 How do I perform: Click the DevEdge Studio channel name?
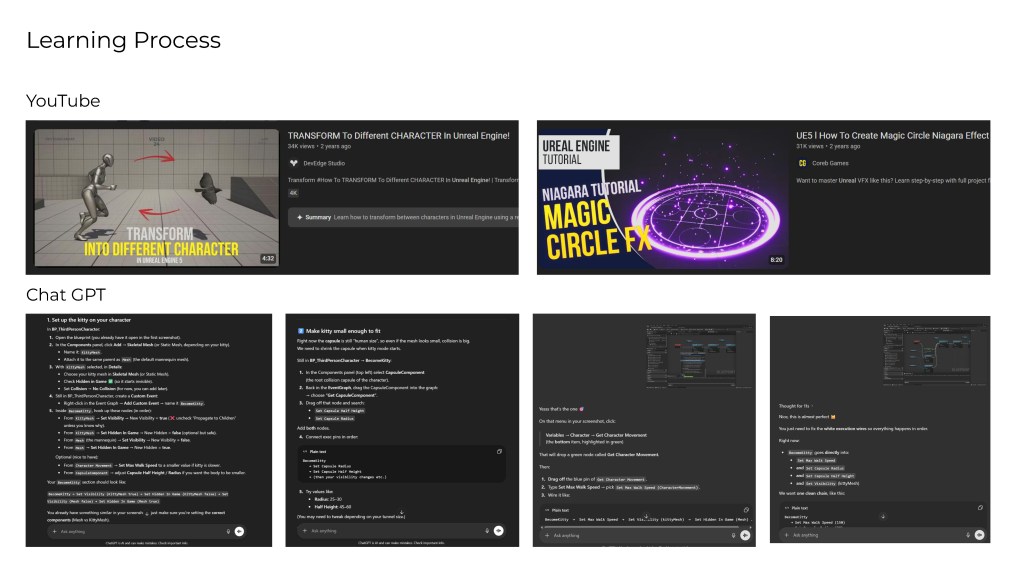coord(324,163)
